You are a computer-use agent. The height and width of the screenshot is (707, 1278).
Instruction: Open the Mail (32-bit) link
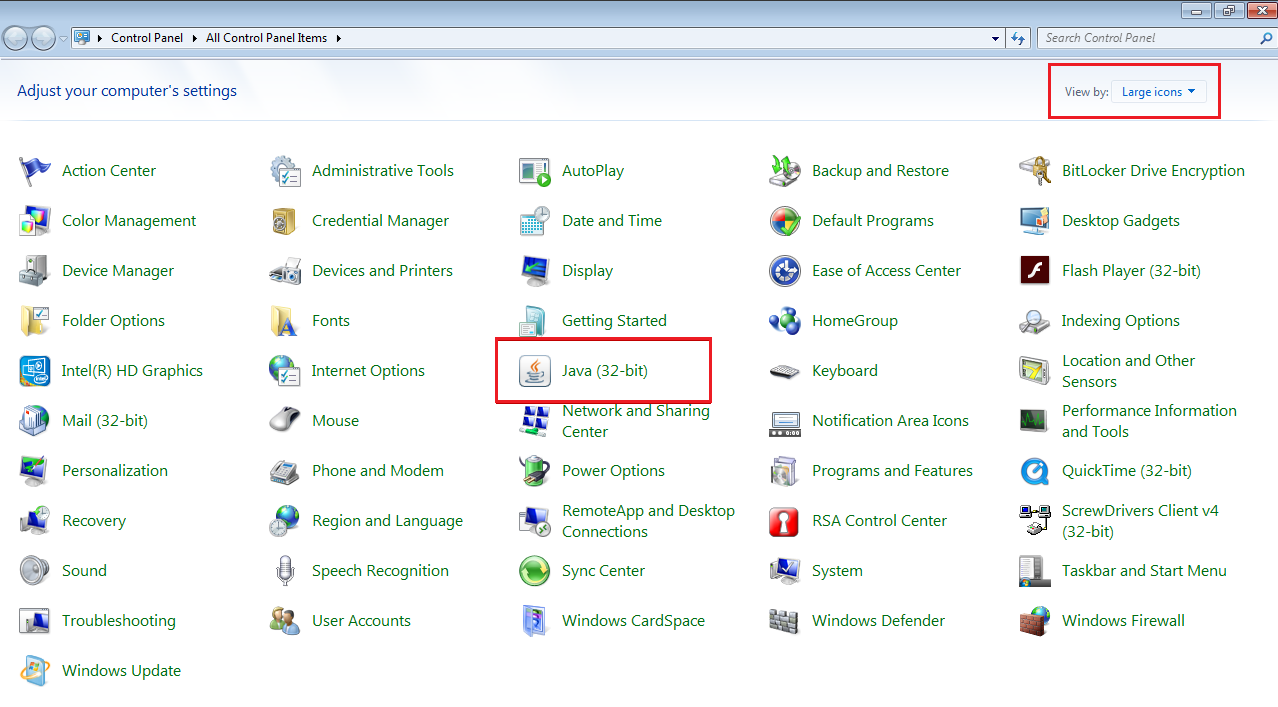pos(105,421)
